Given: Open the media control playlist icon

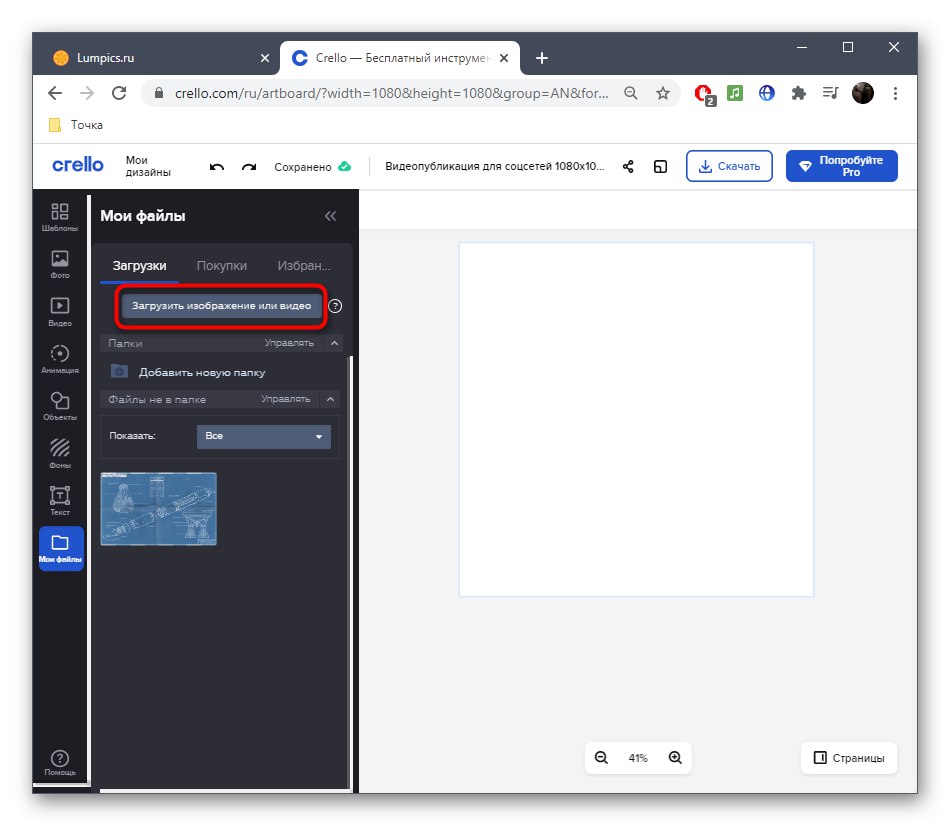Looking at the screenshot, I should click(x=831, y=93).
